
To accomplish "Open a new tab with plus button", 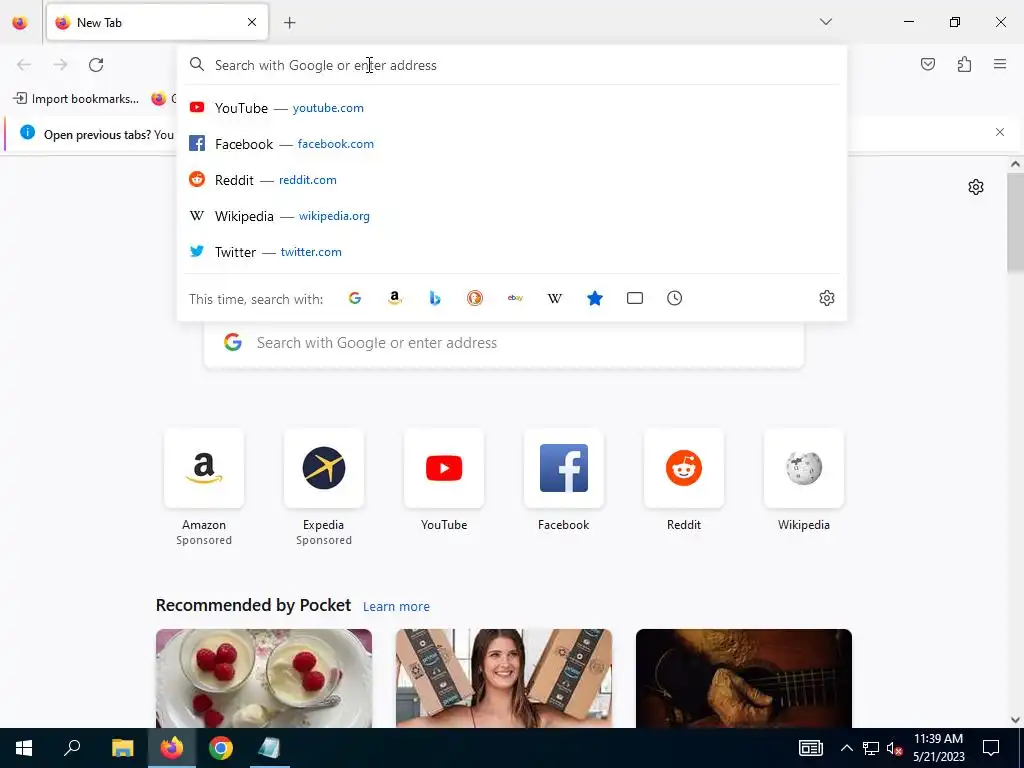I will click(289, 23).
